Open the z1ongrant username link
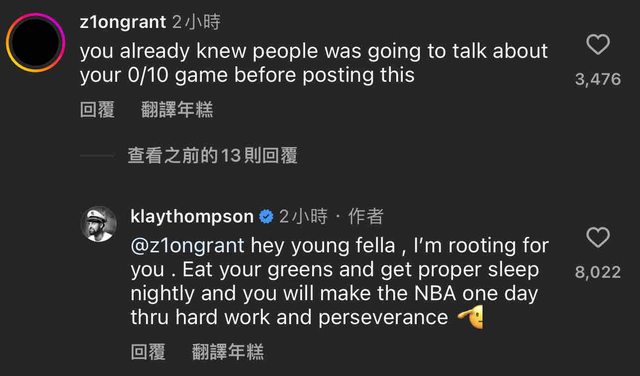640x376 pixels. [123, 22]
